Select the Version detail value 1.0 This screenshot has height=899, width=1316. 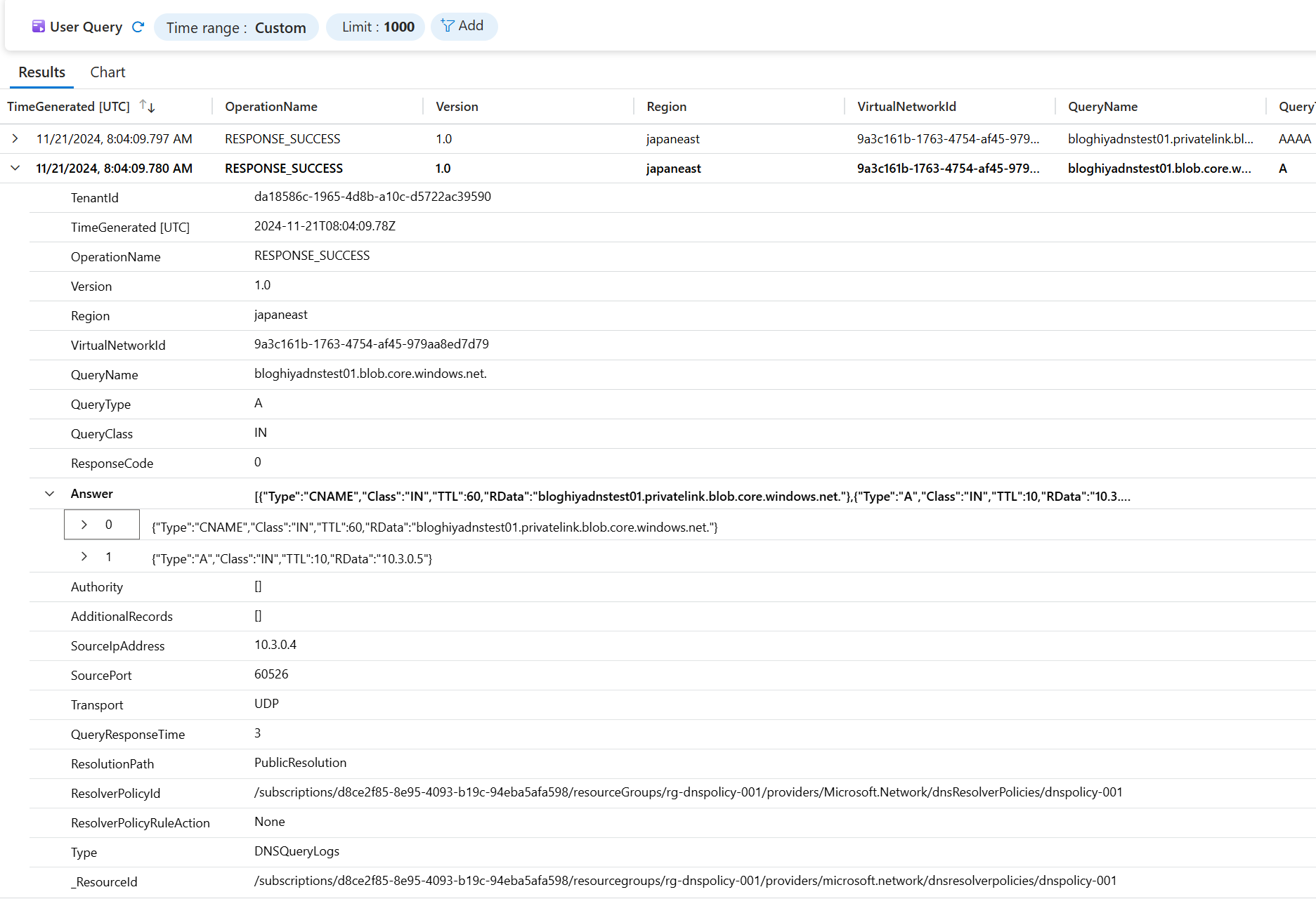[262, 285]
